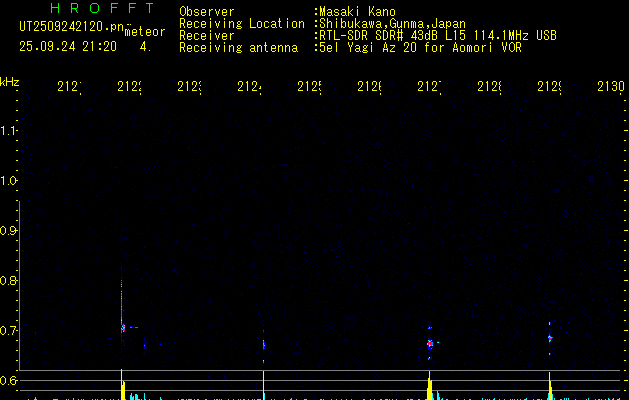This screenshot has width=629, height=400.
Task: Click the yellow power spike below 2127
Action: coord(430,386)
